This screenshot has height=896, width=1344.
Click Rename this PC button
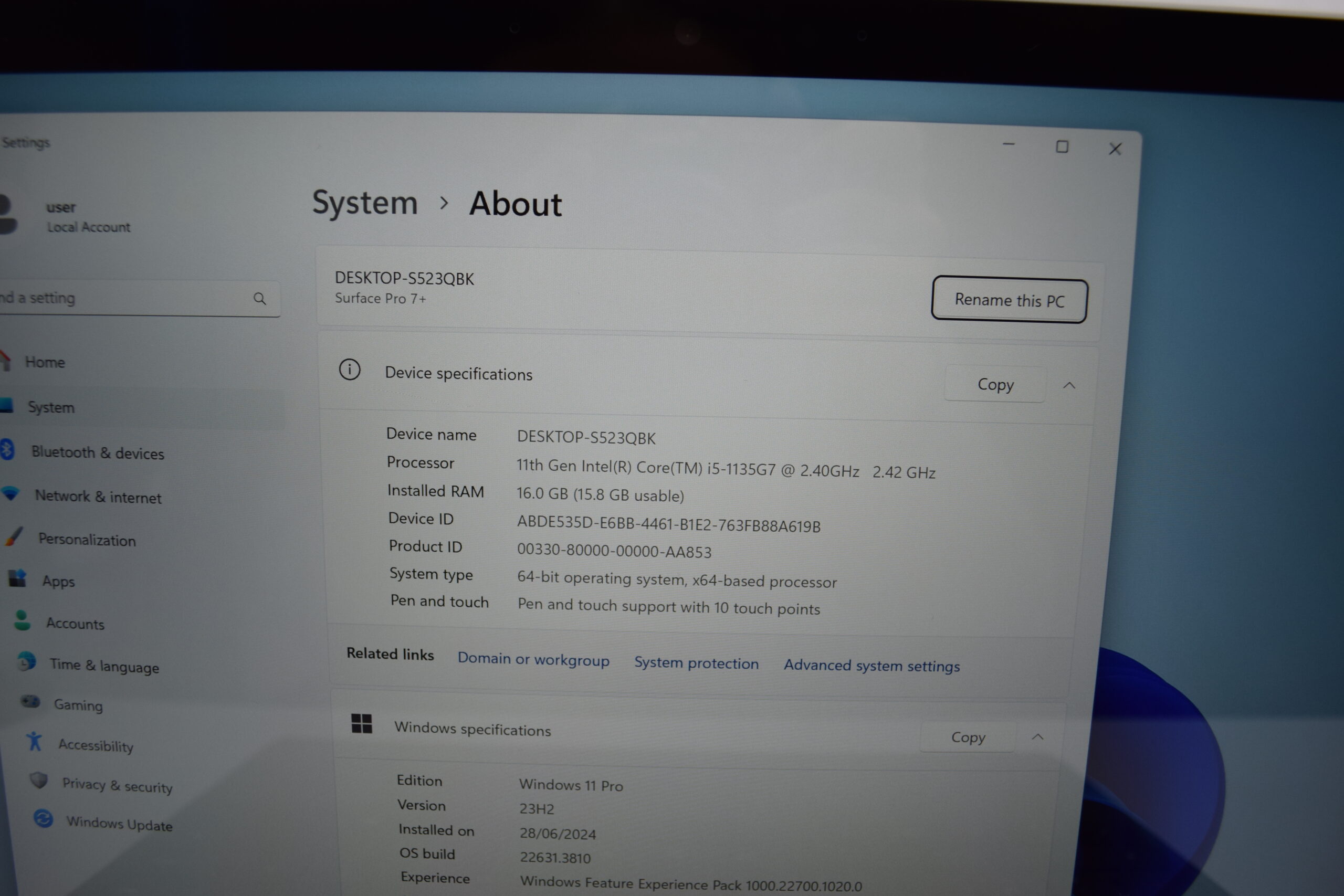click(1009, 300)
